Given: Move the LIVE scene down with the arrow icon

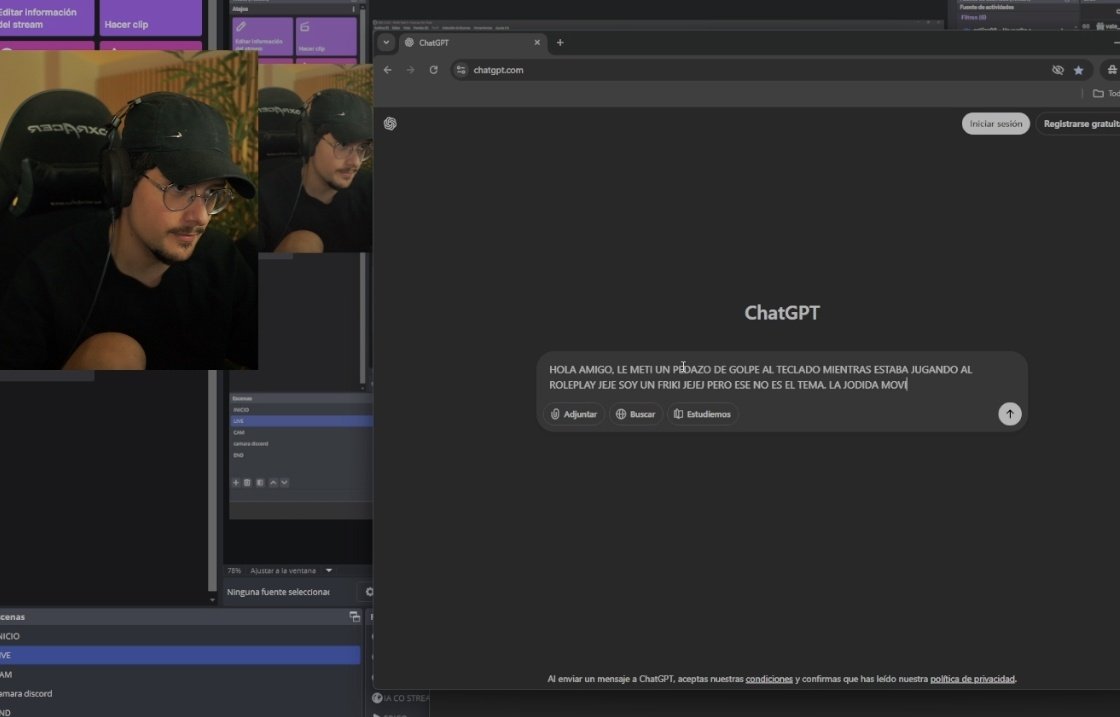Looking at the screenshot, I should point(284,482).
